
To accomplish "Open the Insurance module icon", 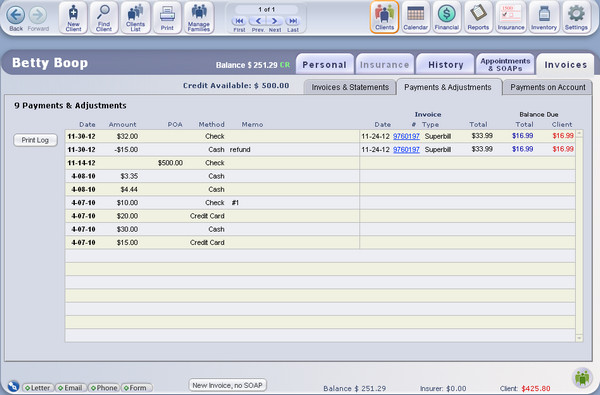I will point(511,17).
